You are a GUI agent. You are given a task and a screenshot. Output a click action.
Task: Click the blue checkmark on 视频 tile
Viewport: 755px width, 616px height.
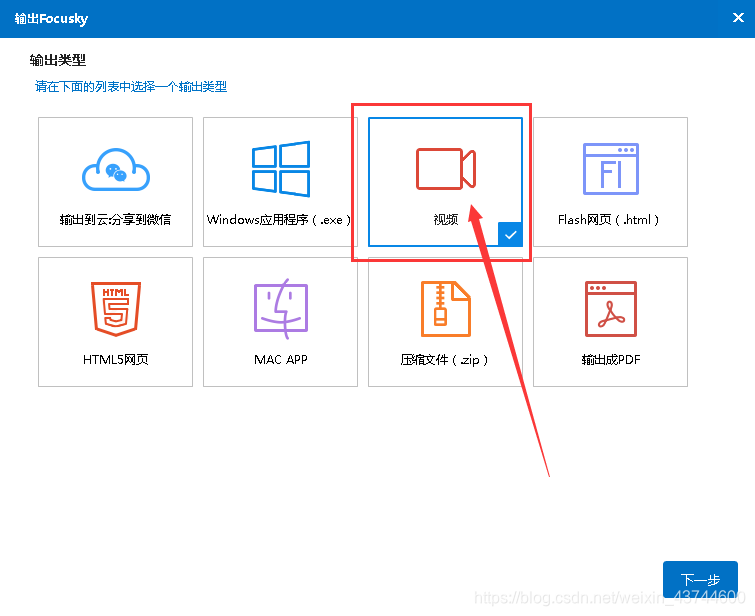(x=510, y=235)
